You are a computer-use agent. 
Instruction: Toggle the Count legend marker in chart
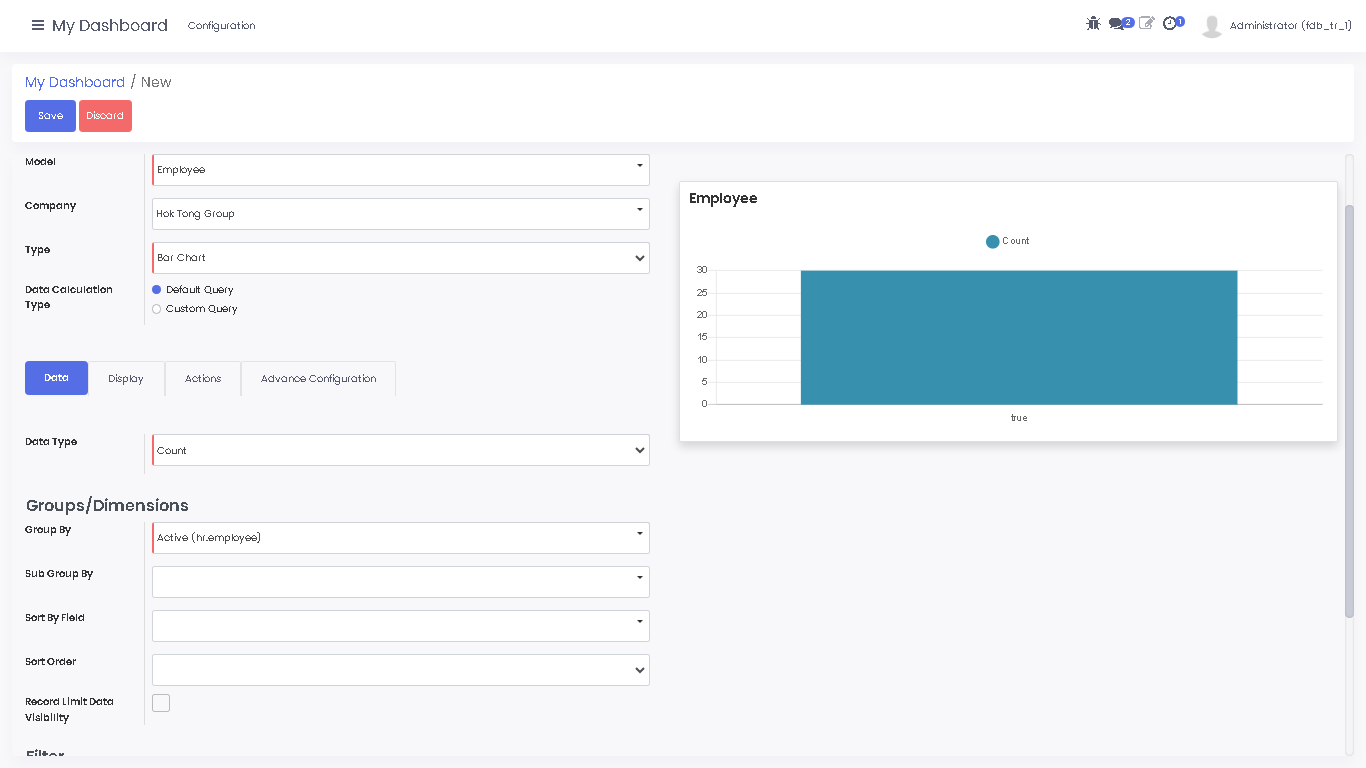point(992,241)
